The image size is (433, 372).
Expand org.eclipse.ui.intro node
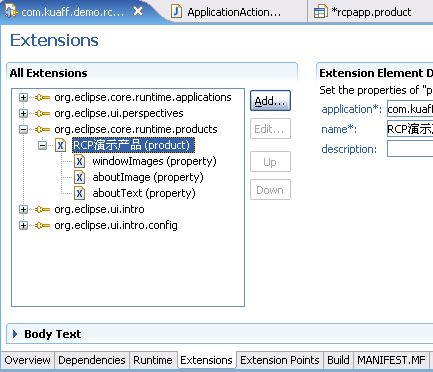pyautogui.click(x=23, y=209)
